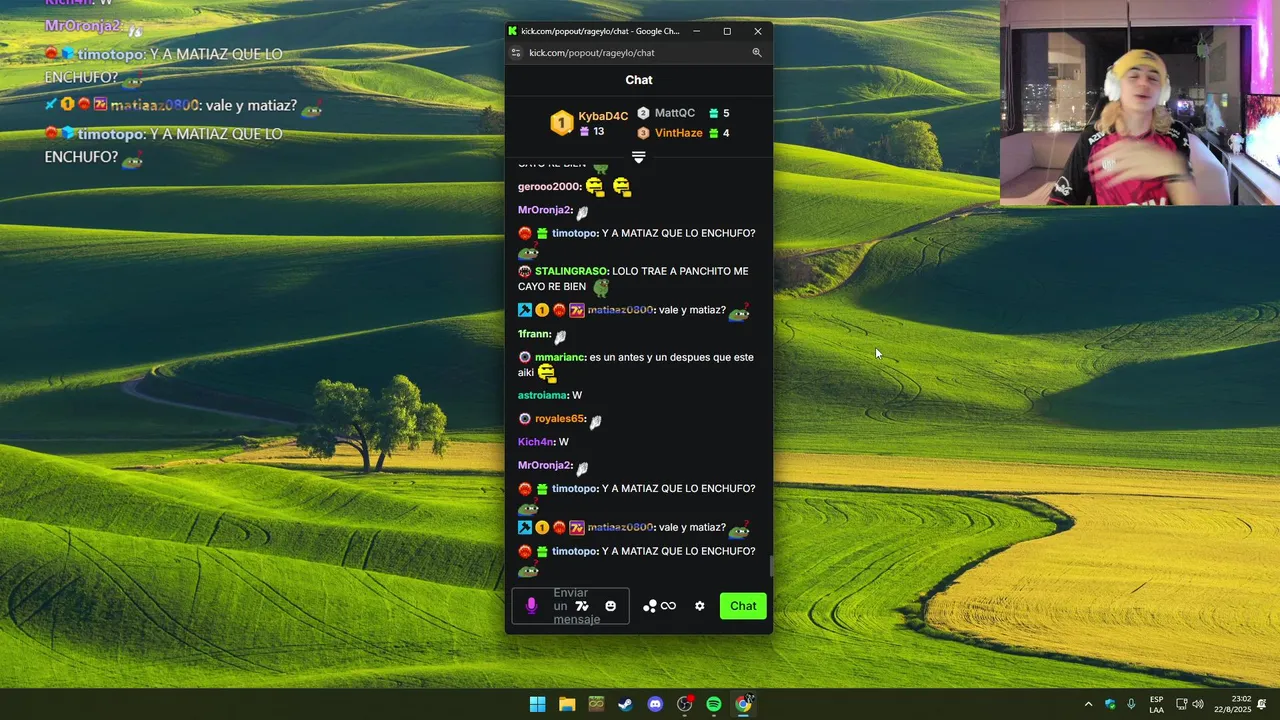Open OBS Studio from the taskbar

pos(685,704)
